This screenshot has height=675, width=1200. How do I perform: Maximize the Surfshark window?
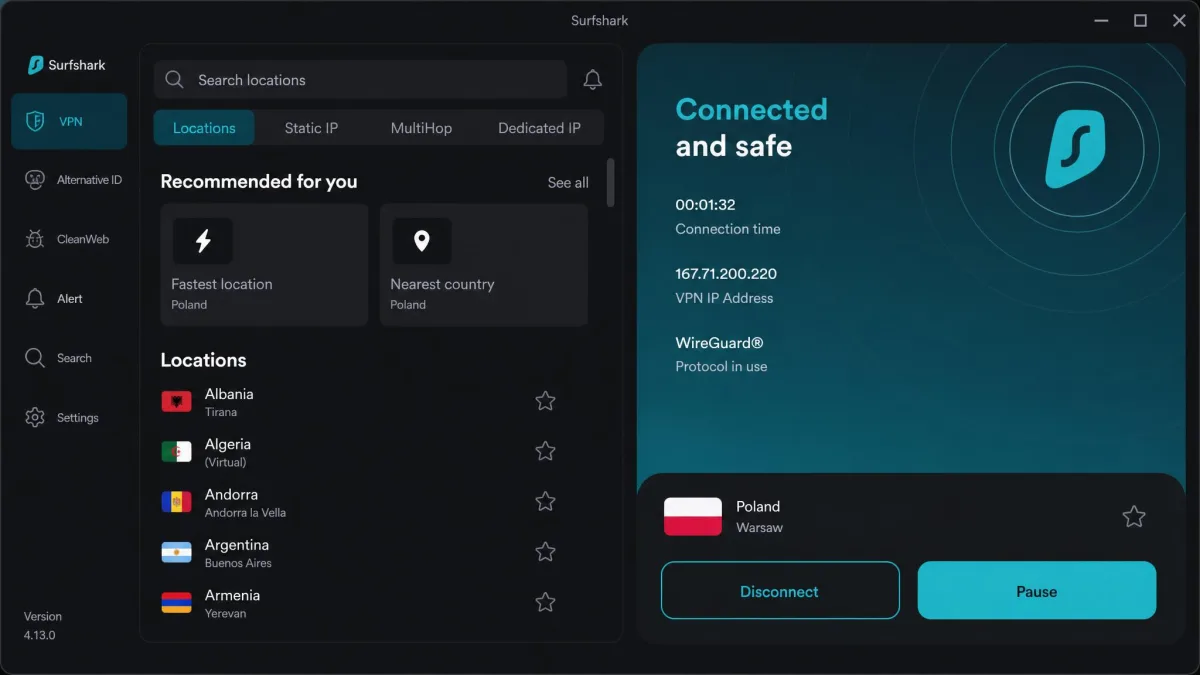[x=1140, y=20]
